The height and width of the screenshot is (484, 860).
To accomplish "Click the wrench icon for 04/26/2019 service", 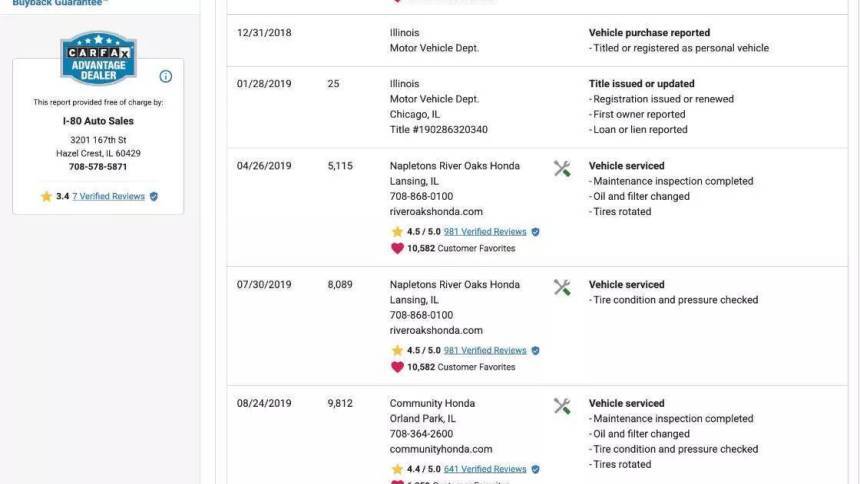I will (x=562, y=168).
